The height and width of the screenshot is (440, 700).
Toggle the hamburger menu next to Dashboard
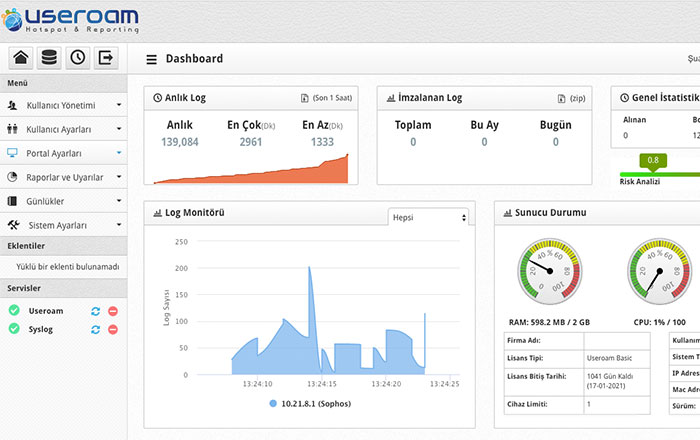pyautogui.click(x=151, y=59)
